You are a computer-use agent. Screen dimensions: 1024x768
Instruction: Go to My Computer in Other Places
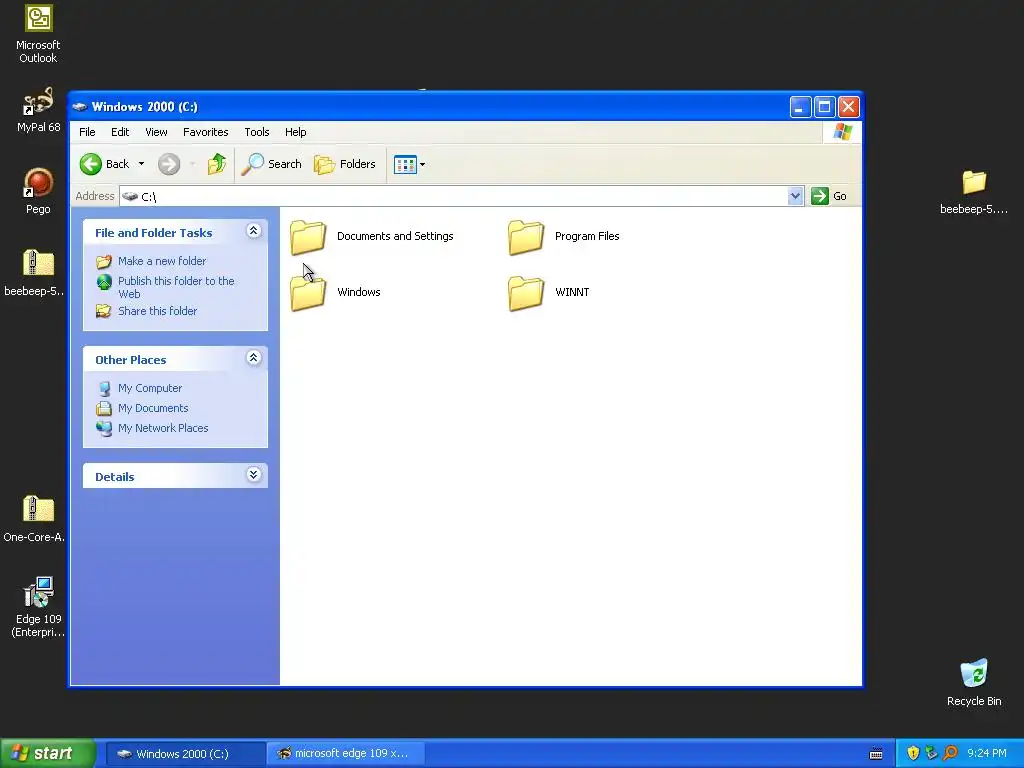click(150, 388)
